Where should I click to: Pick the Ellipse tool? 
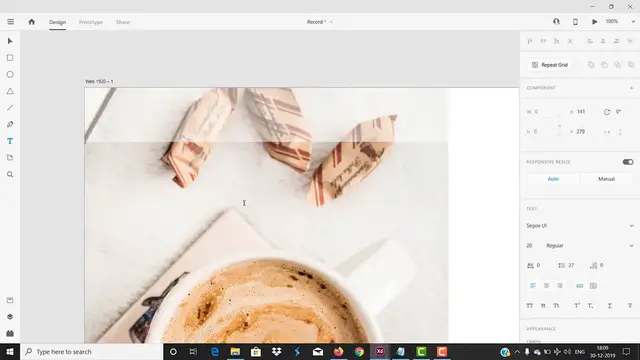[x=10, y=75]
